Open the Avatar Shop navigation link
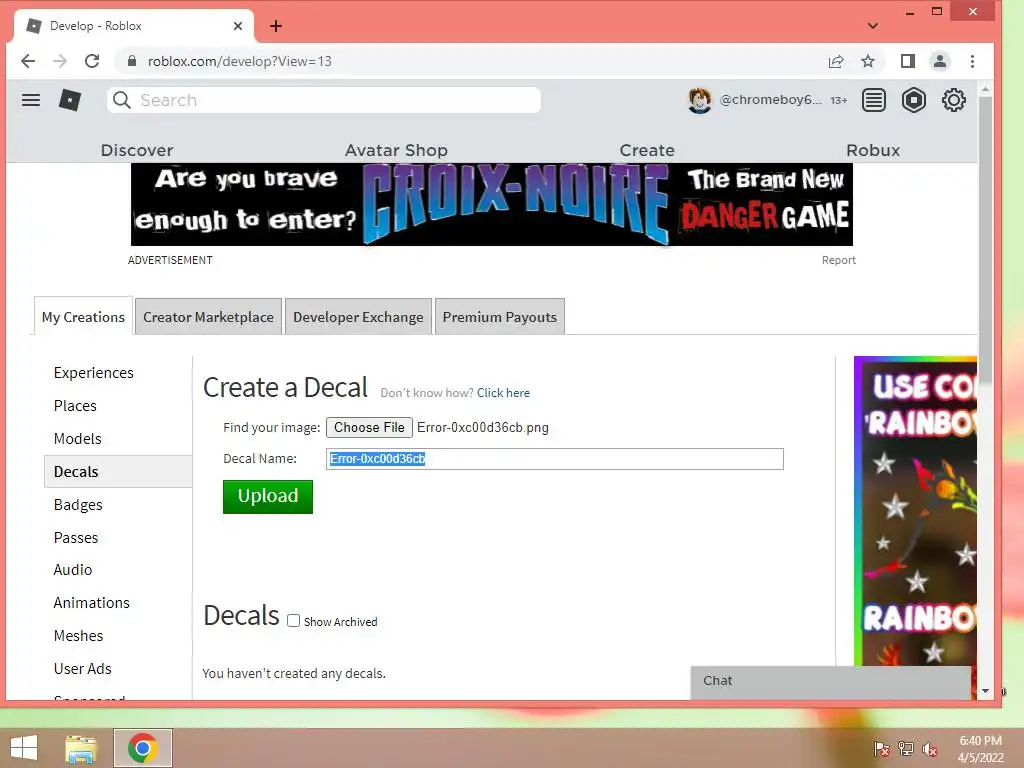 pos(396,150)
